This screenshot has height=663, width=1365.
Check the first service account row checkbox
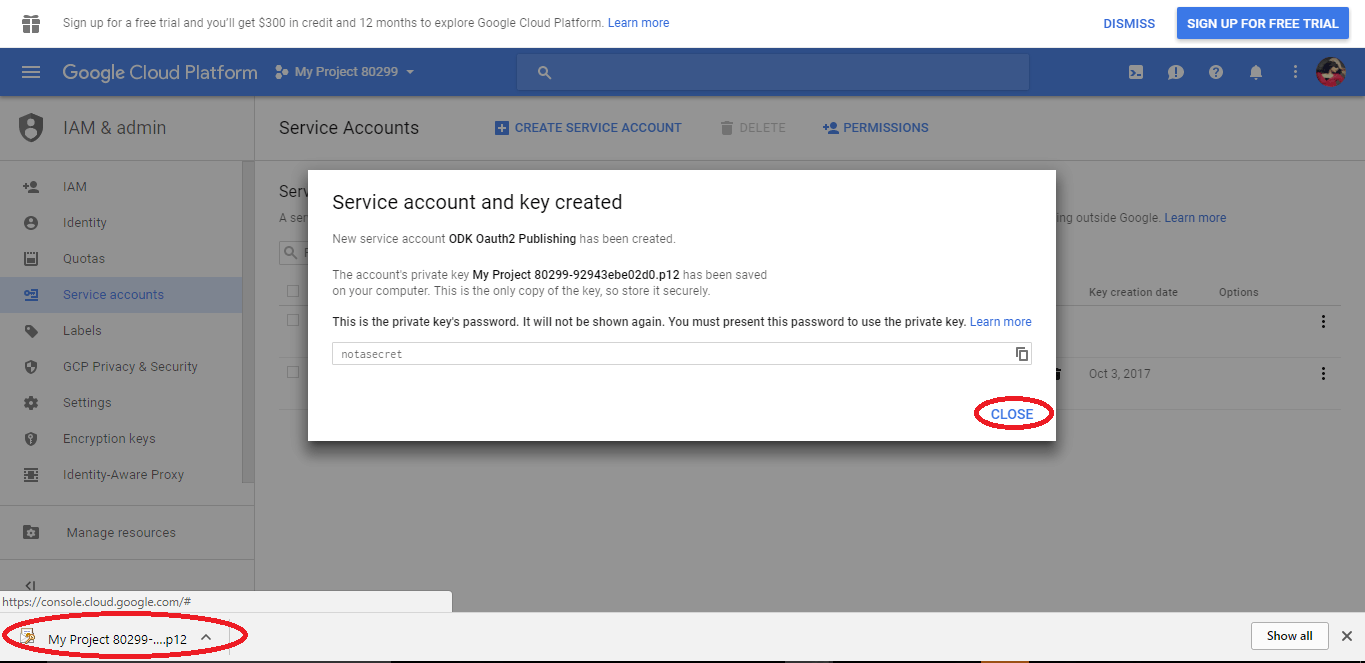[x=293, y=320]
